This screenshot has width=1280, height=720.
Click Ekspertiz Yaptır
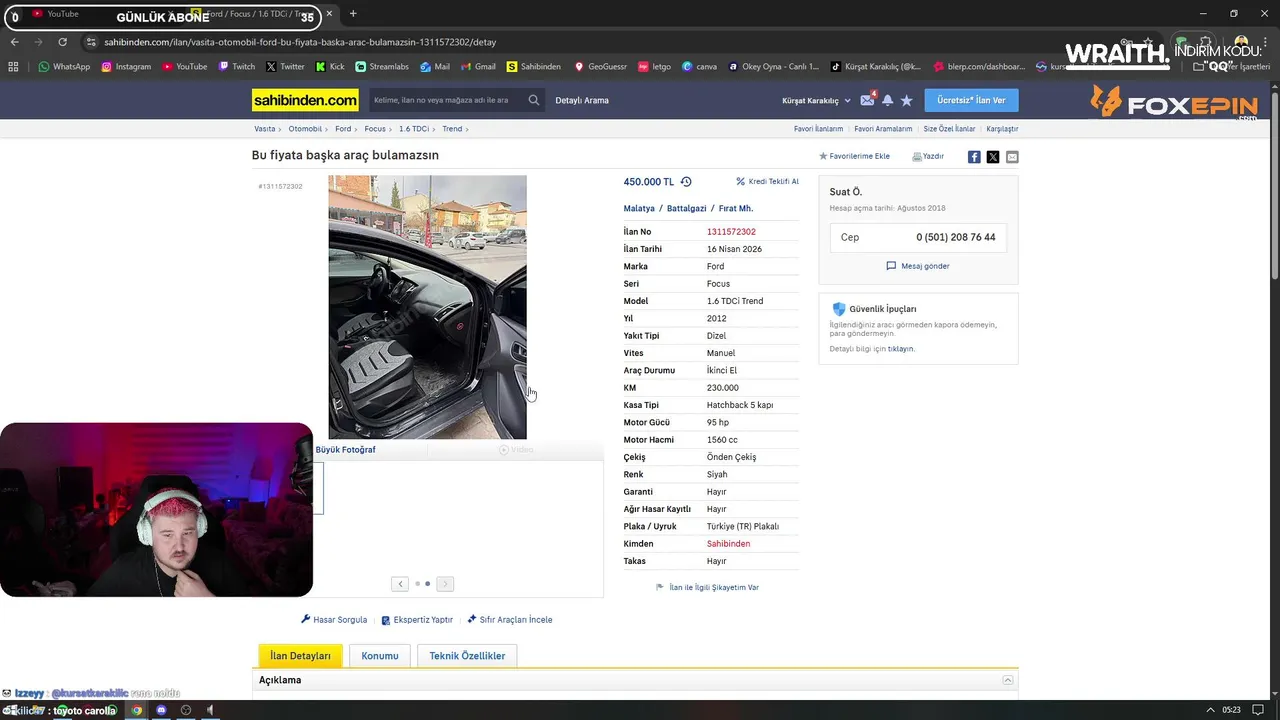coord(417,620)
